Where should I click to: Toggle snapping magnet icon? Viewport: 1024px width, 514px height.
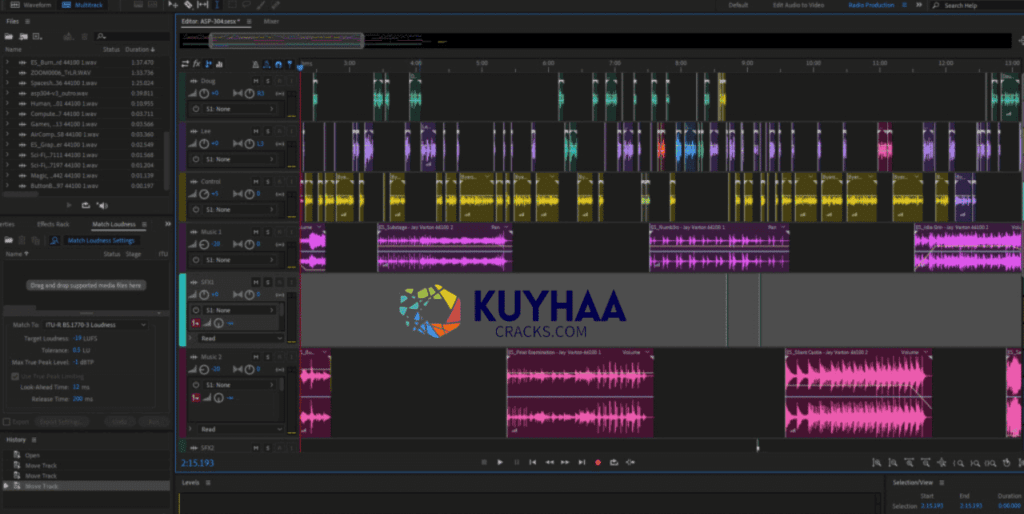tap(278, 64)
